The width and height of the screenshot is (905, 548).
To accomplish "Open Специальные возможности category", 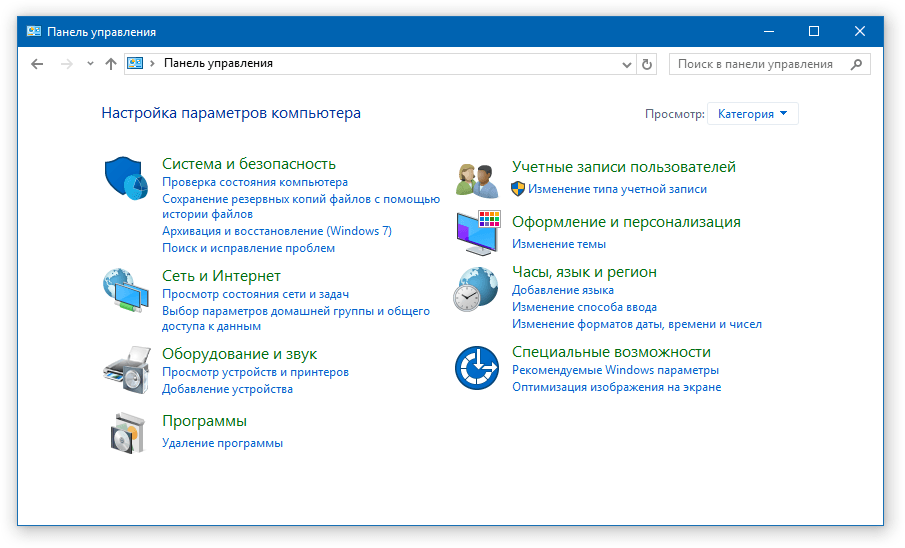I will [611, 352].
